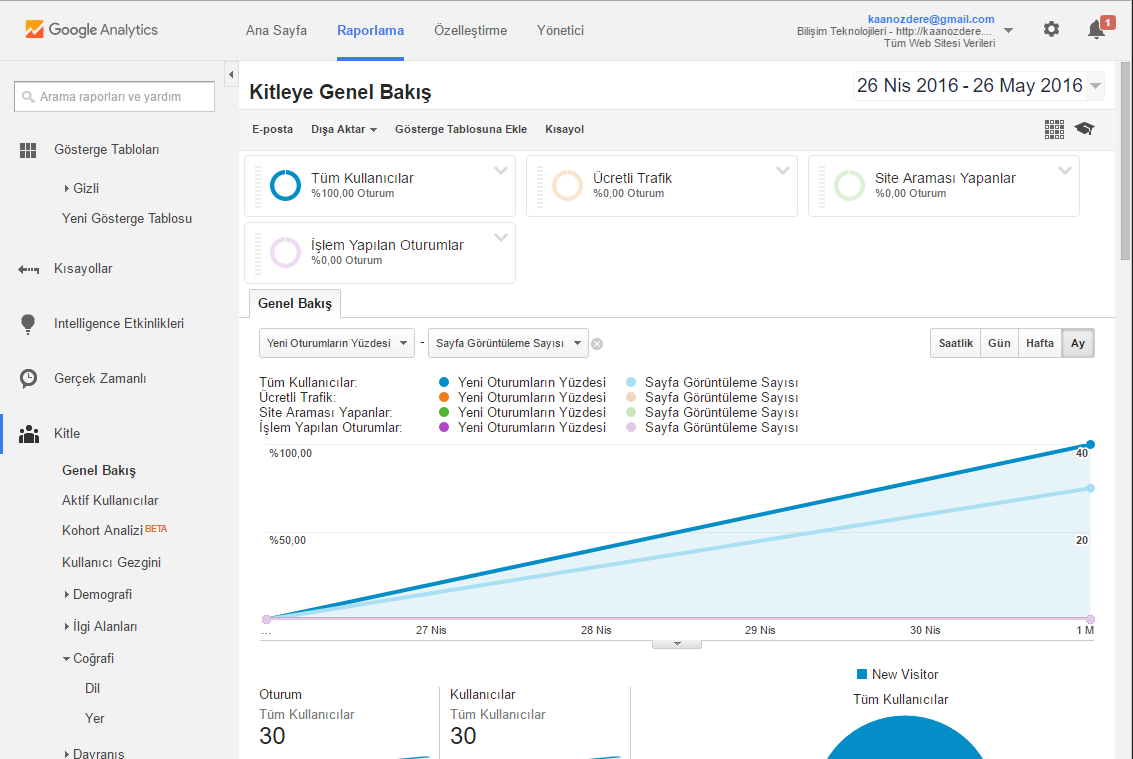This screenshot has width=1133, height=759.
Task: Click in the Arama raporları search field
Action: point(114,97)
